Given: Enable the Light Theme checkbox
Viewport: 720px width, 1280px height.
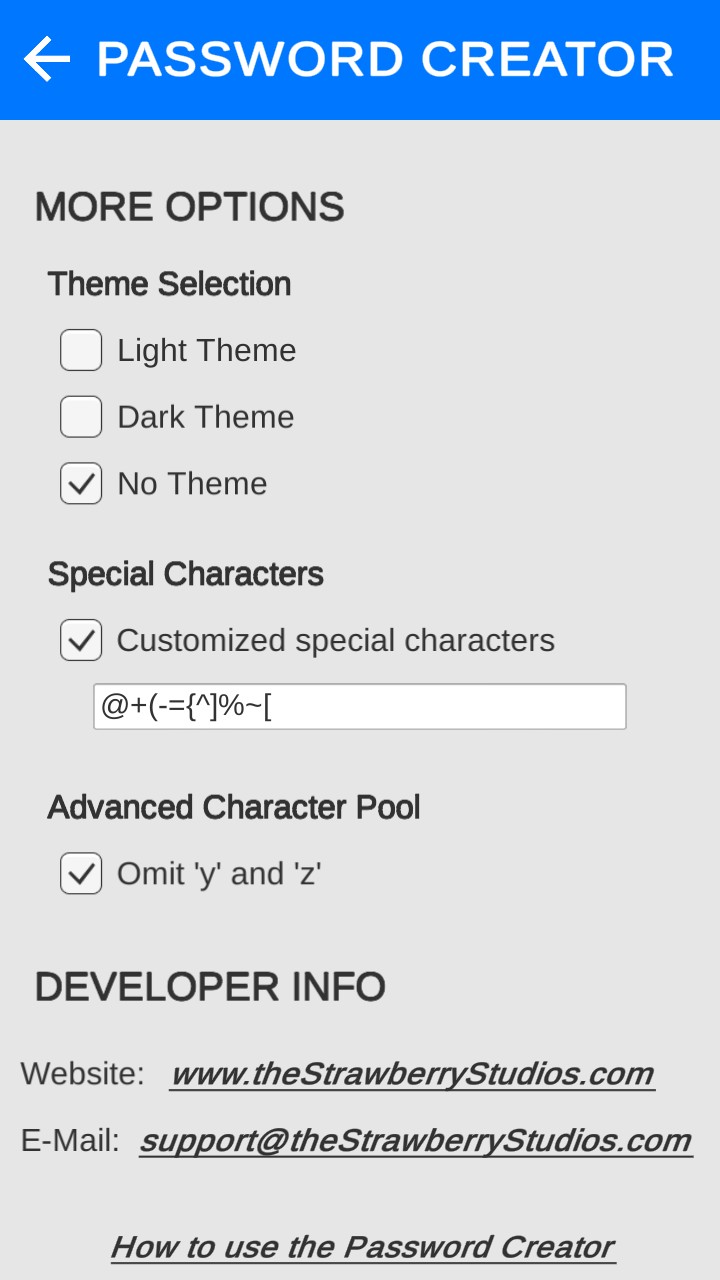Looking at the screenshot, I should click(81, 350).
